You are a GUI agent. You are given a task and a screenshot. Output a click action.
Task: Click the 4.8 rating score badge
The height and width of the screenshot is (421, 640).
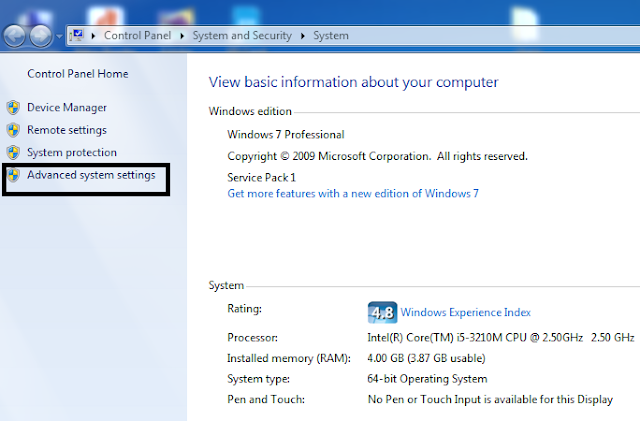[x=382, y=312]
